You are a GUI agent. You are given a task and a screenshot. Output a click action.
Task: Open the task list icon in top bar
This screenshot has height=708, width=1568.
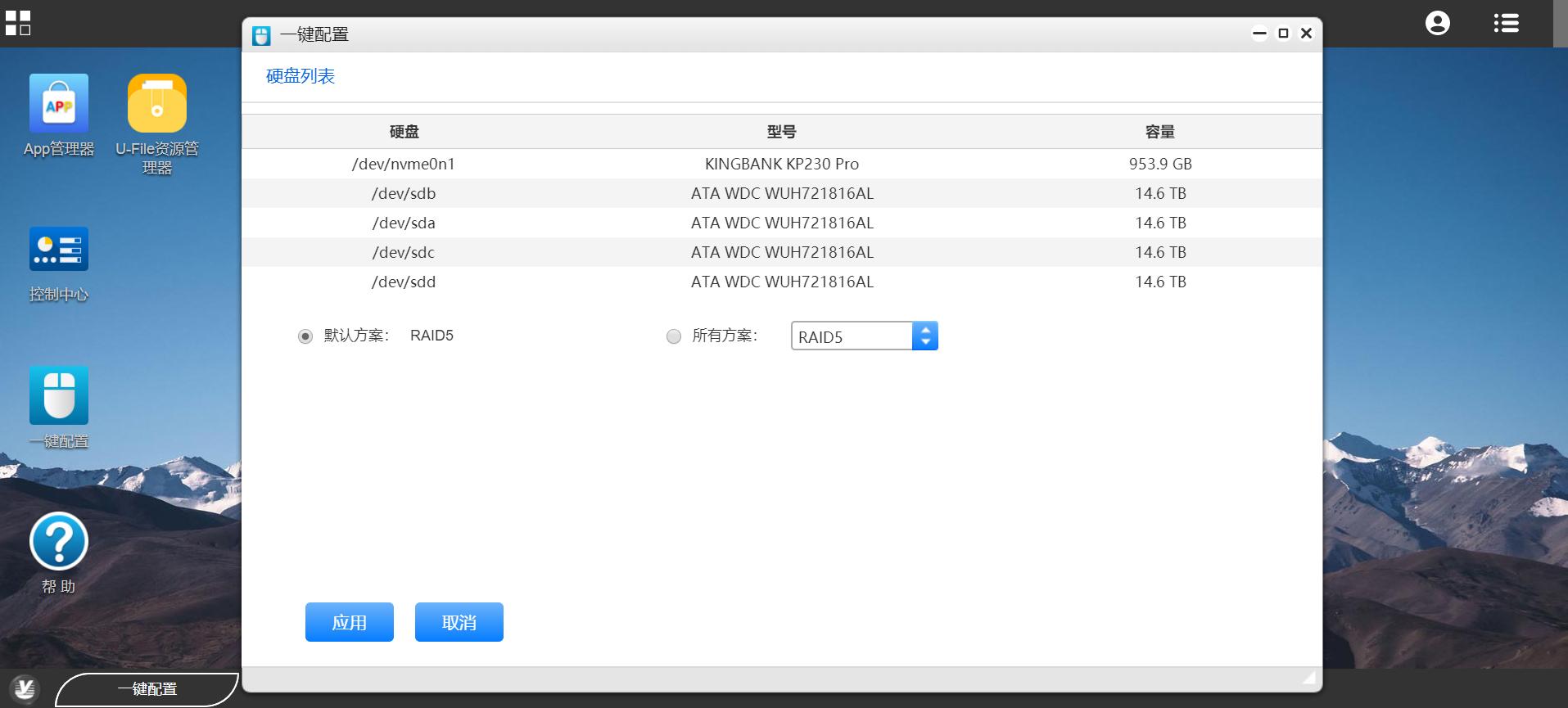[x=1507, y=23]
